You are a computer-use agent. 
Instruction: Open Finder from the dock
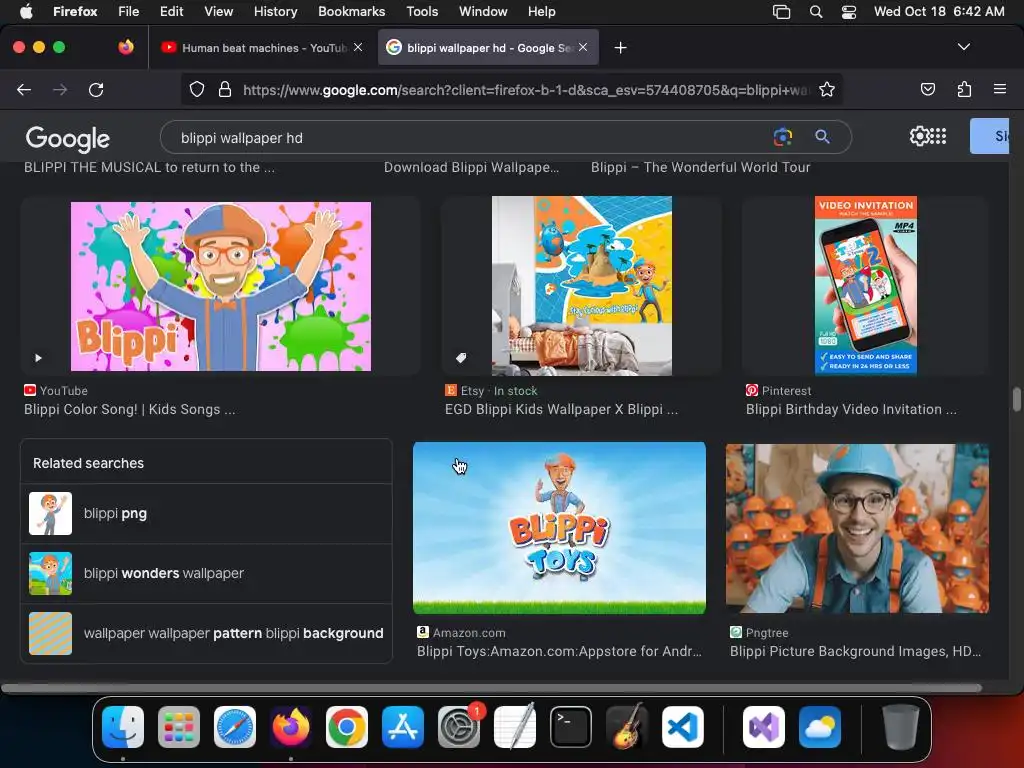pyautogui.click(x=123, y=727)
